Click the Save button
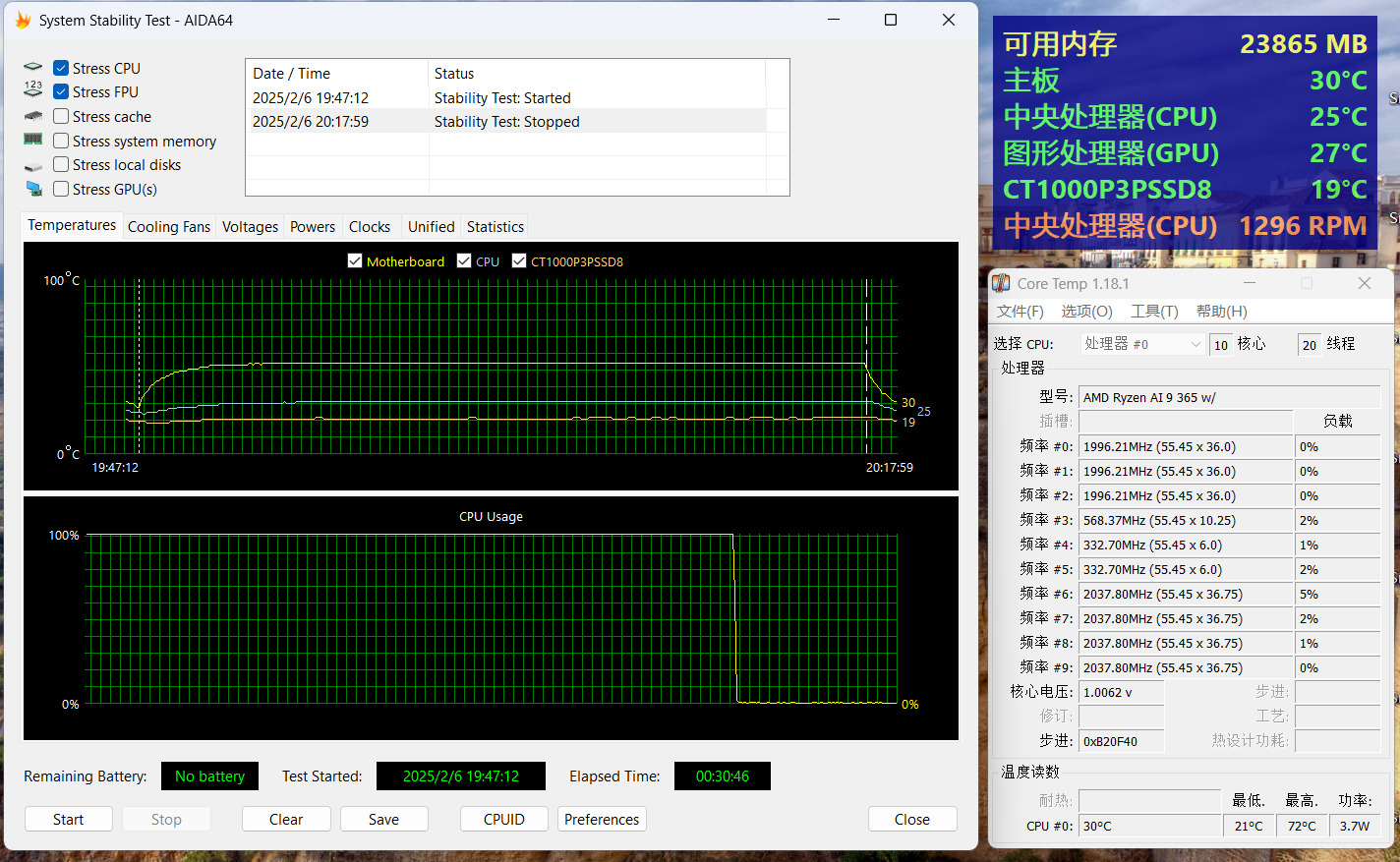 383,819
